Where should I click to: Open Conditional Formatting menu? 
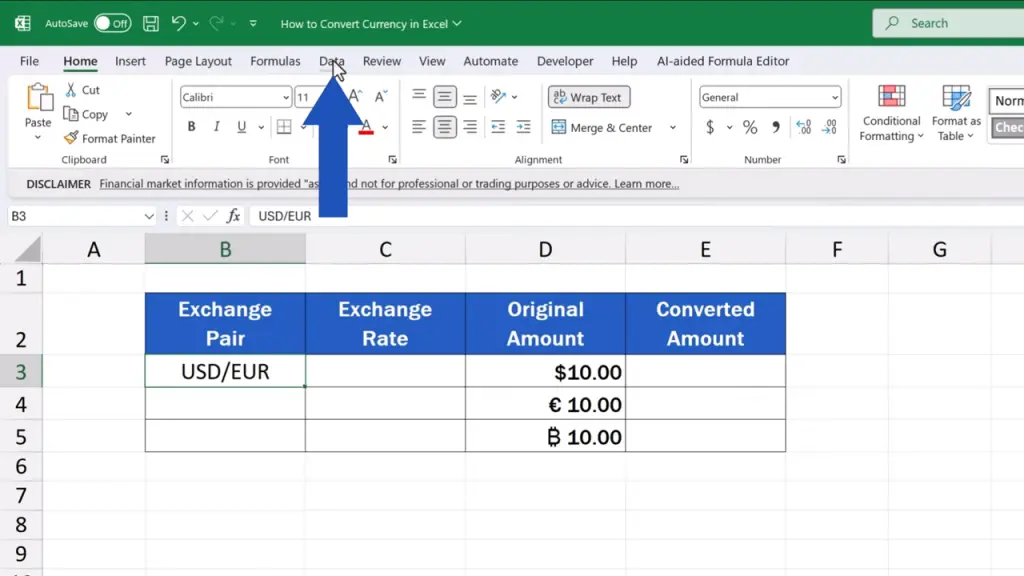[891, 113]
